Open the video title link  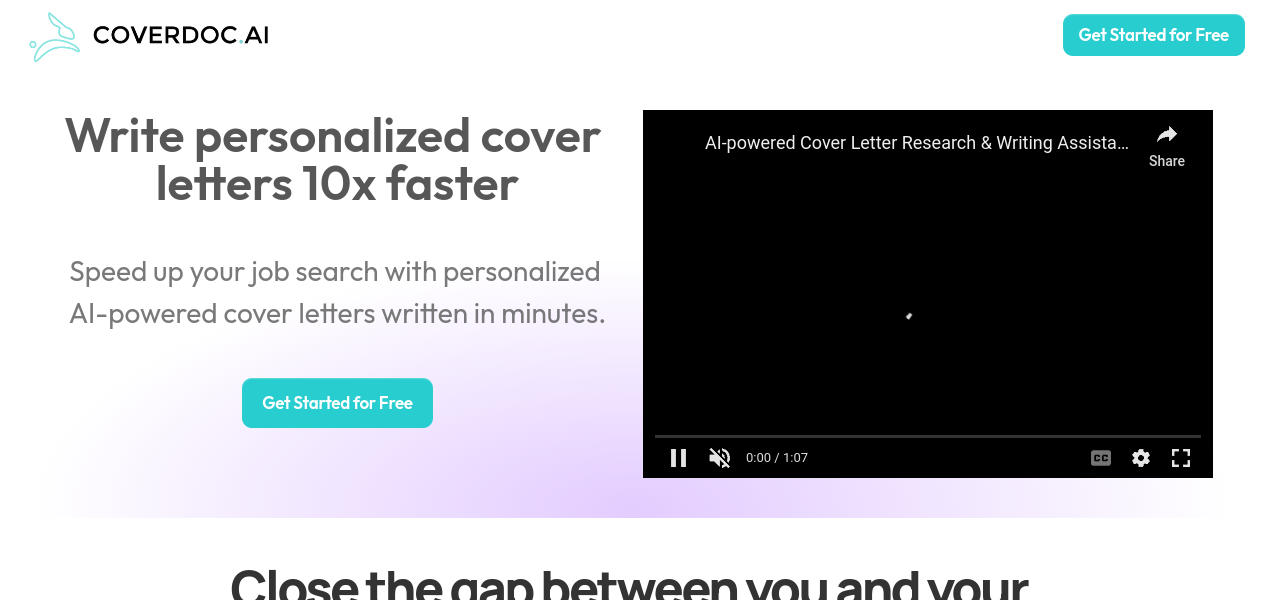coord(917,143)
